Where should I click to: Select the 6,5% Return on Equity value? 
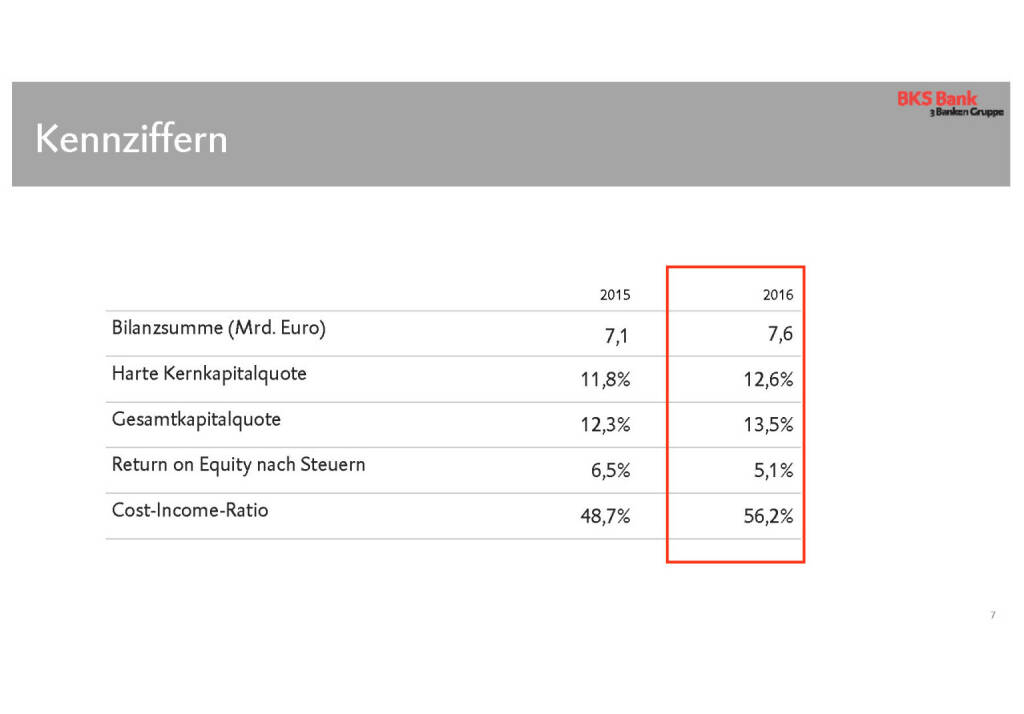610,471
